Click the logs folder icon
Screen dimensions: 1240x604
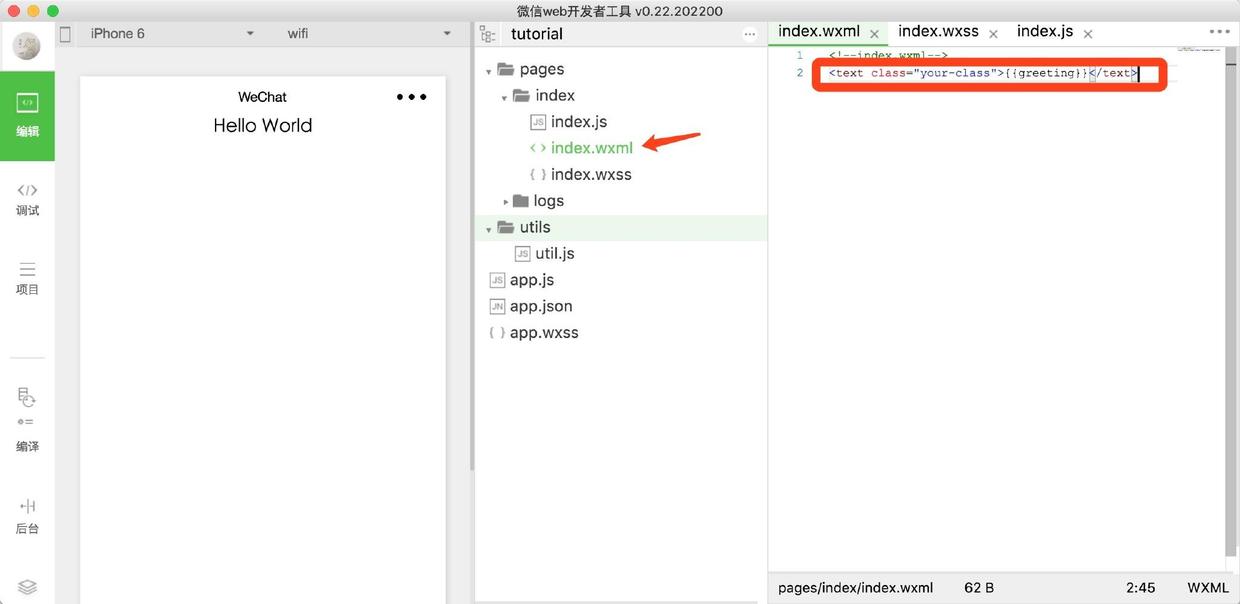(520, 201)
